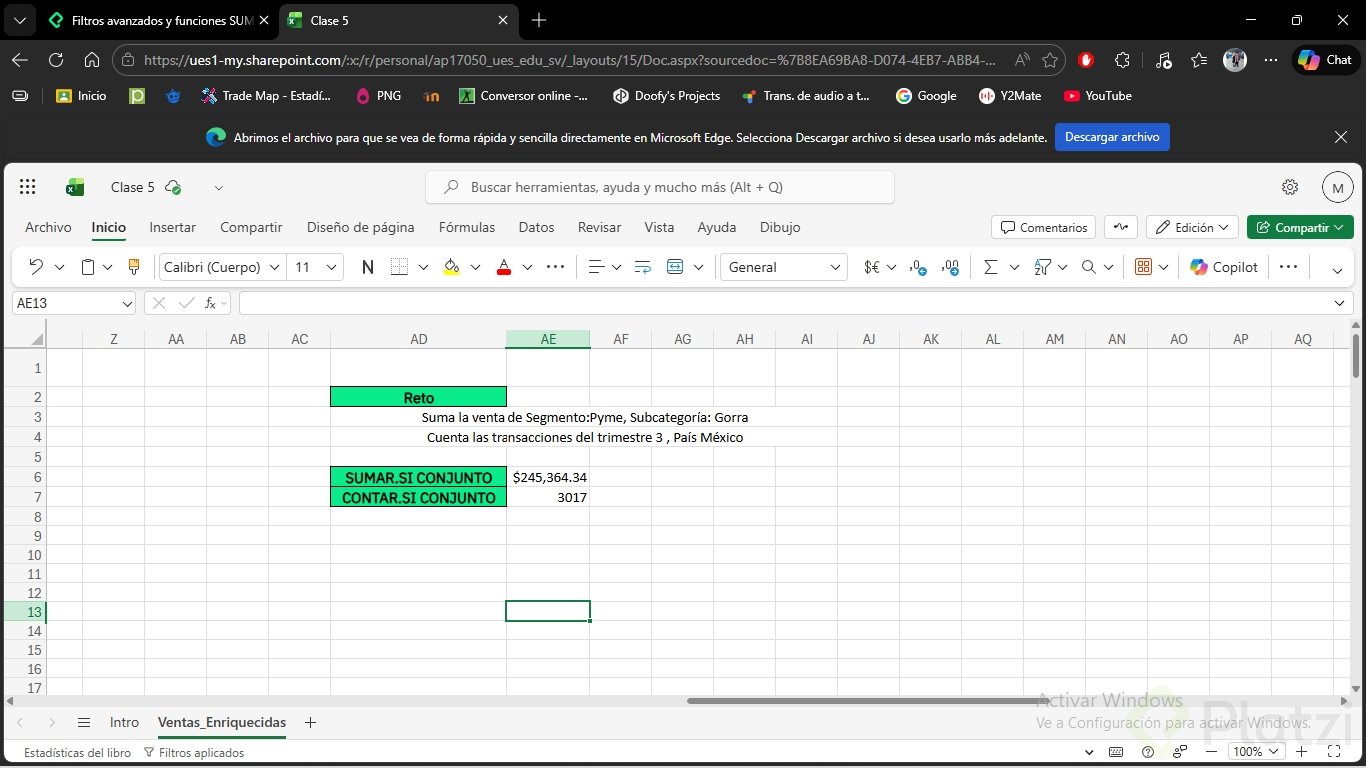Open ribbon overflow ellipsis next to Copilot

[x=1288, y=267]
